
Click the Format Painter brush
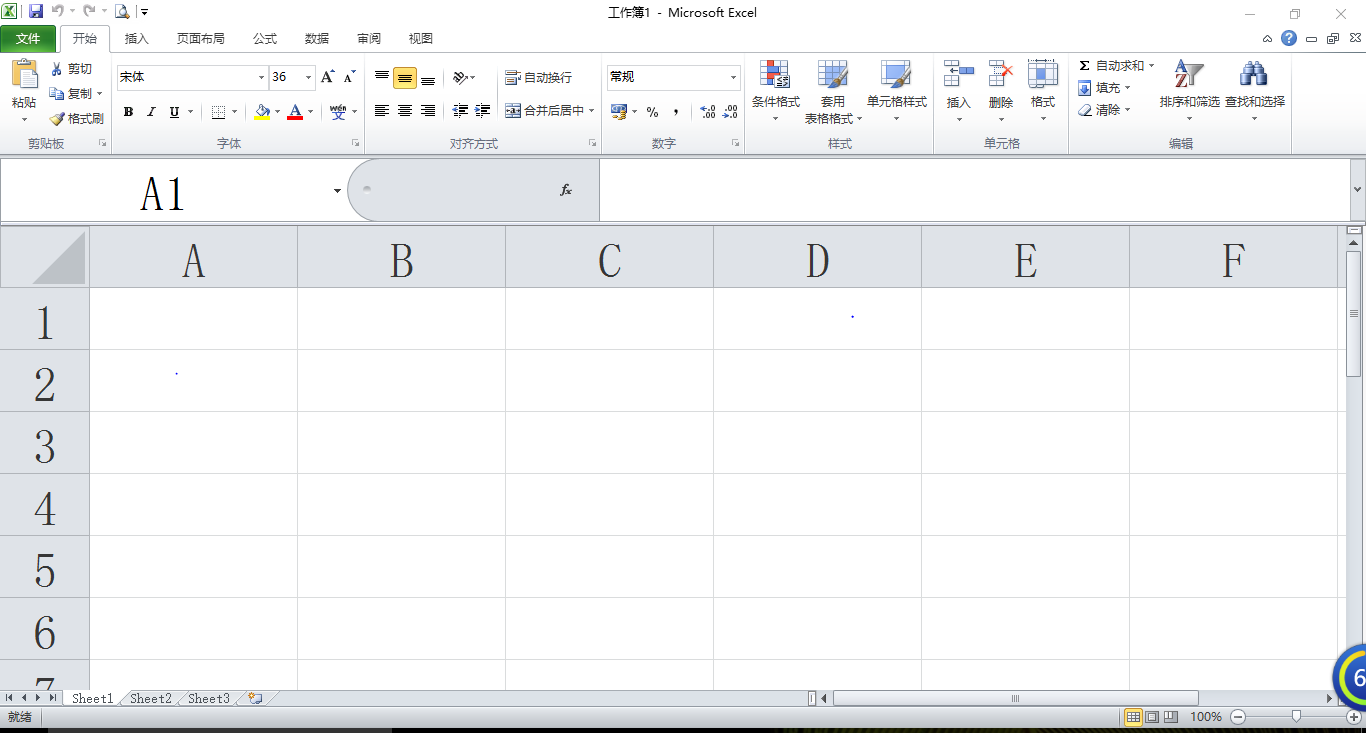coord(77,118)
